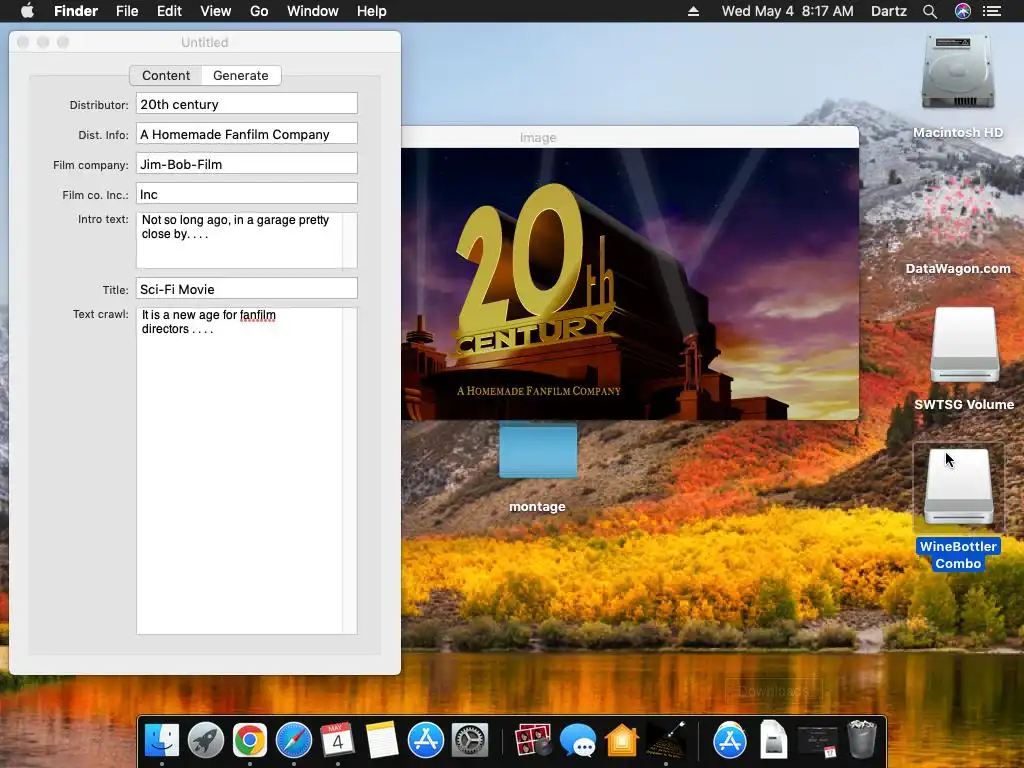The height and width of the screenshot is (768, 1024).
Task: Click the Intro text vertical scrollbar
Action: coord(350,240)
